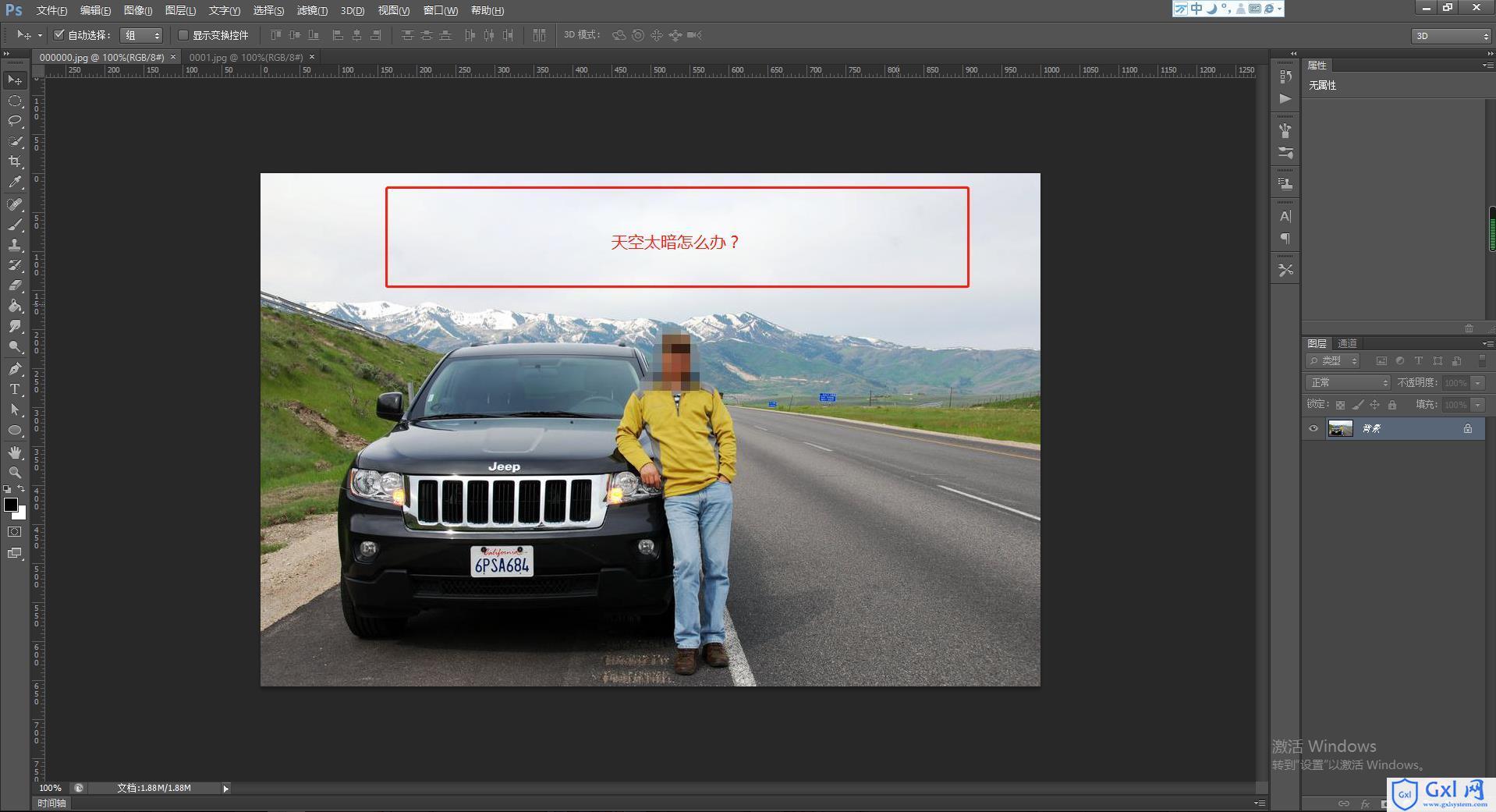Screen dimensions: 1496x812
Task: Open the 不透明度 opacity dropdown arrow
Action: point(1477,383)
